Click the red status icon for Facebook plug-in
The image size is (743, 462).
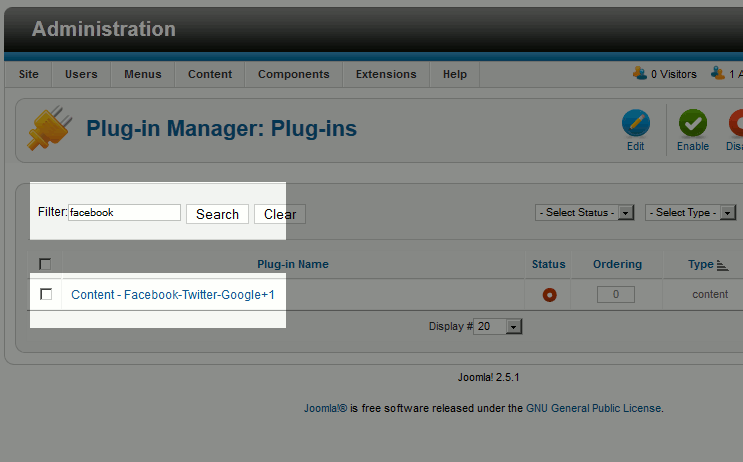tap(548, 295)
